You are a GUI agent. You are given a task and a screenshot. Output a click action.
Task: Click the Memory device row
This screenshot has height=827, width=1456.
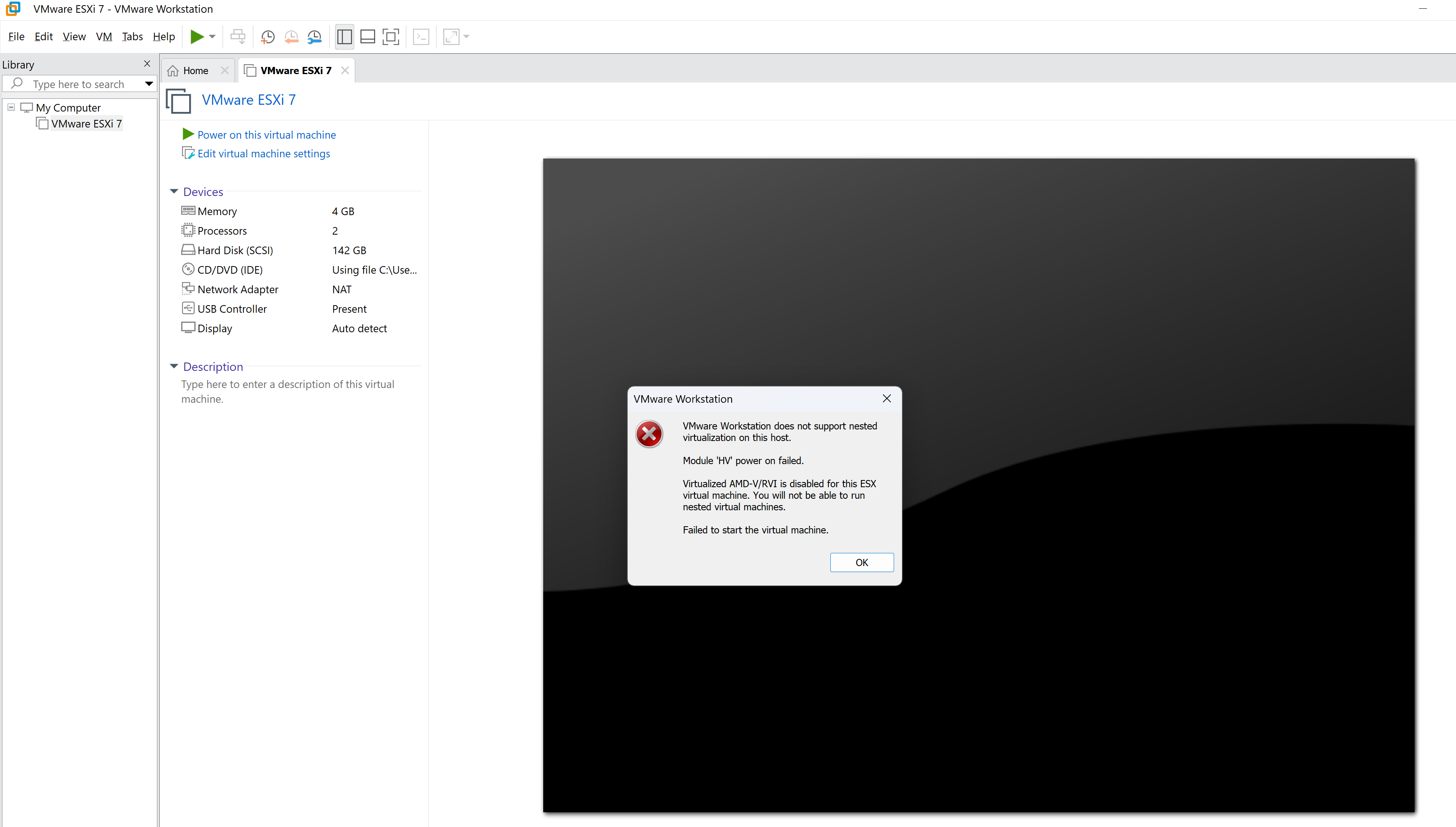[x=300, y=211]
